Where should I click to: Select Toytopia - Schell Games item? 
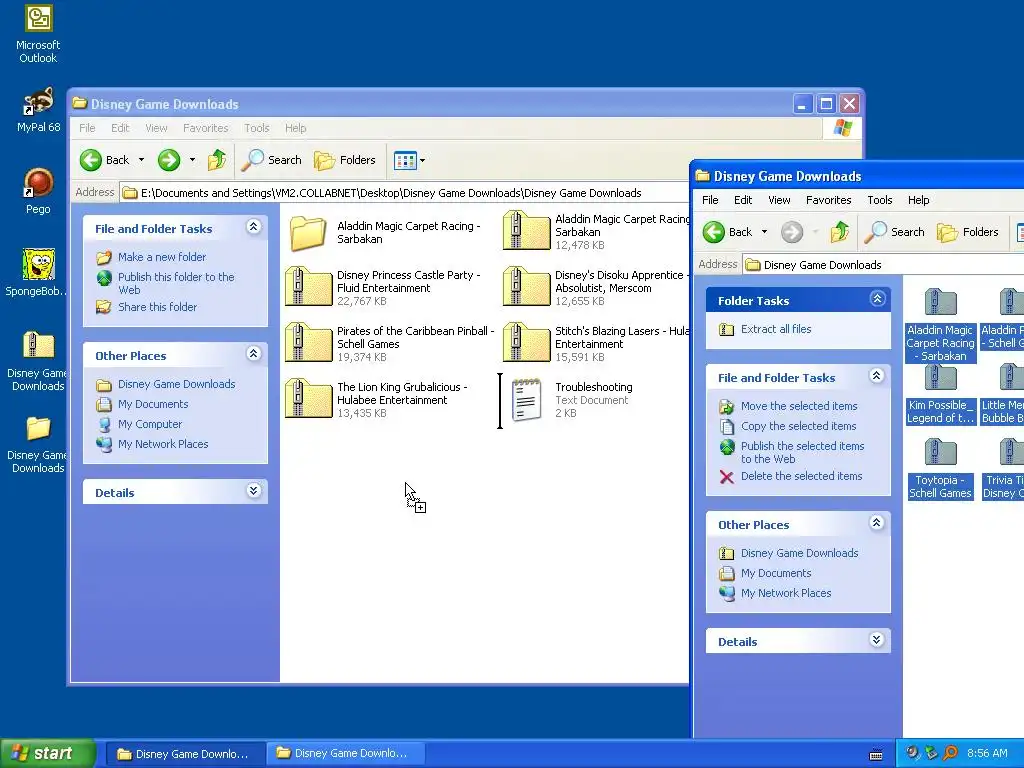point(940,469)
